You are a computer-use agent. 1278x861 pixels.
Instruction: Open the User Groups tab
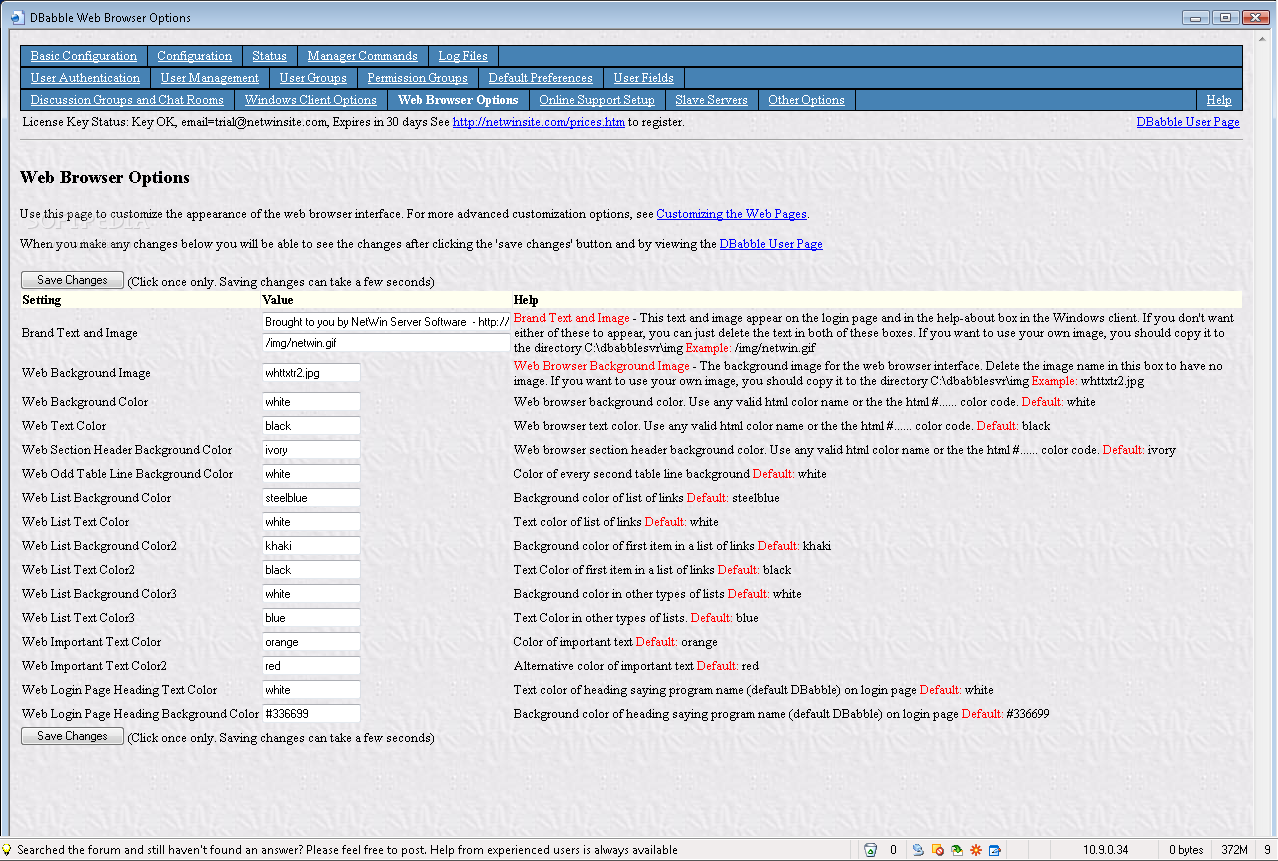[x=313, y=78]
